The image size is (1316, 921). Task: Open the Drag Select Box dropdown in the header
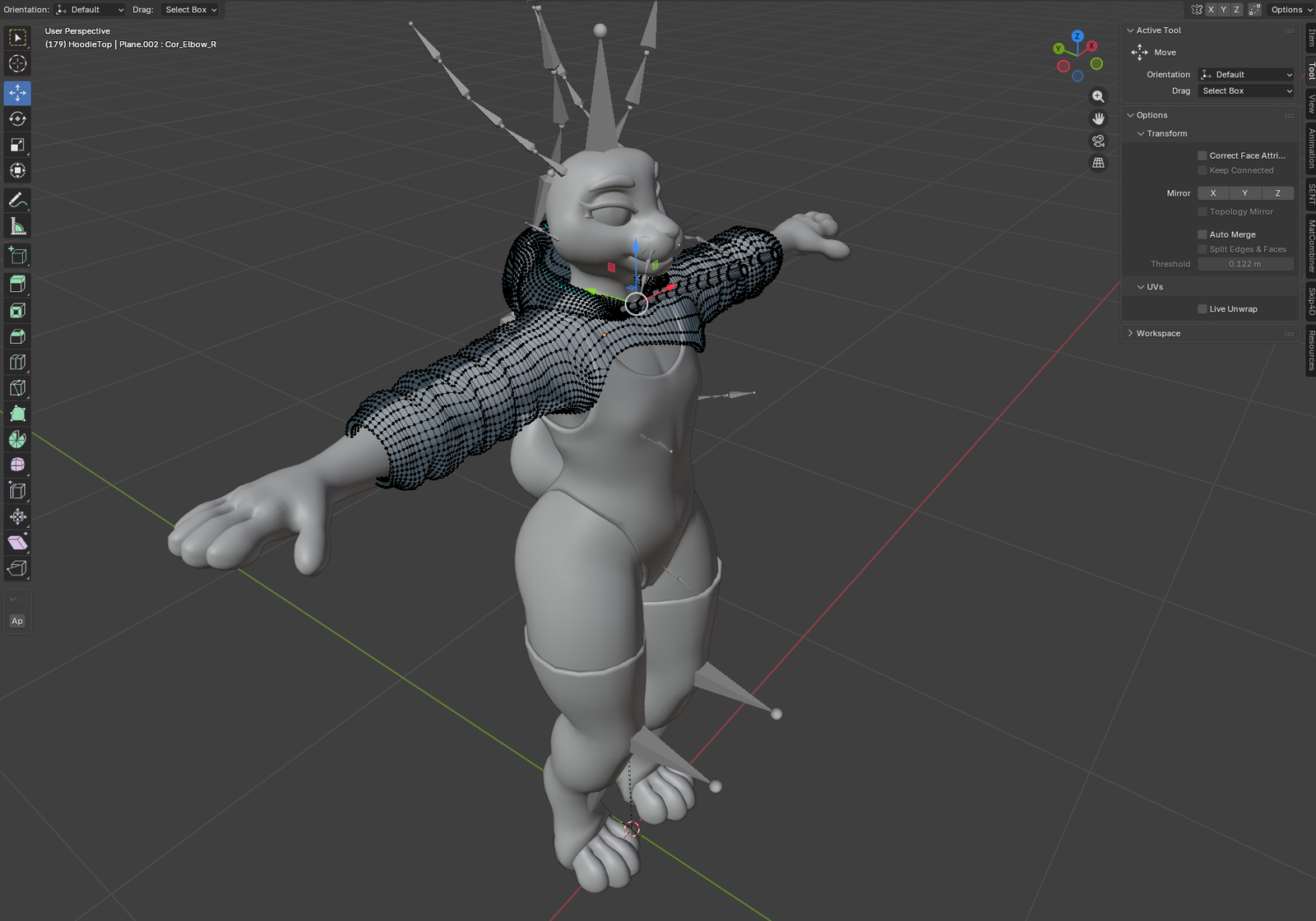tap(191, 10)
